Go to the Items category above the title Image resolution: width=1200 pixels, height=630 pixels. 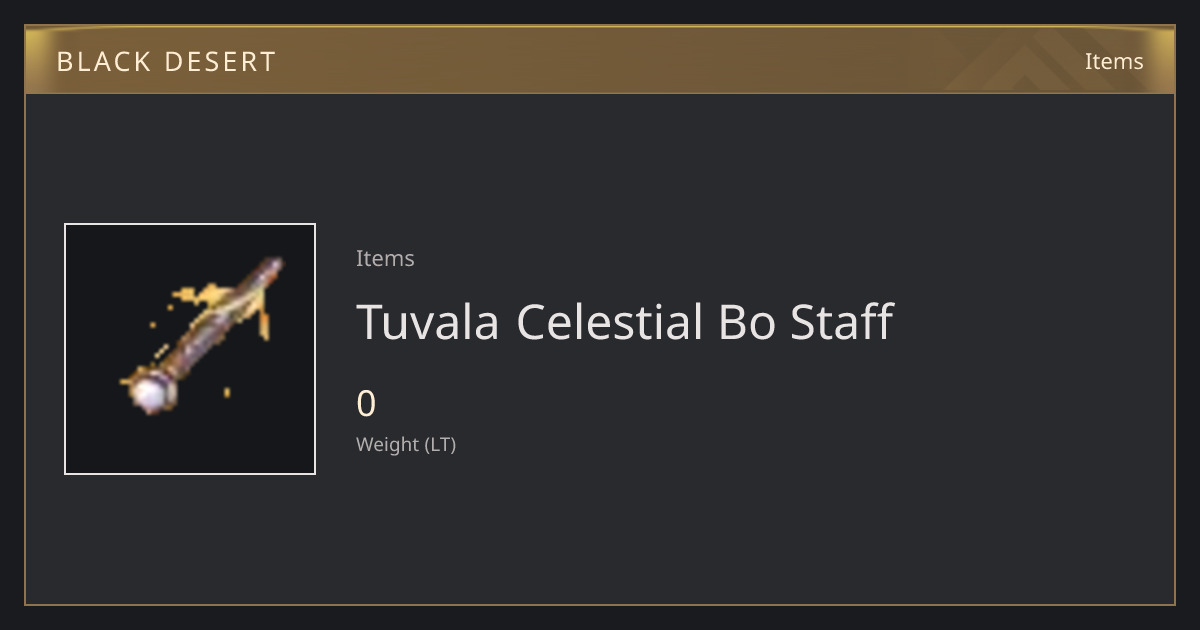(x=385, y=258)
